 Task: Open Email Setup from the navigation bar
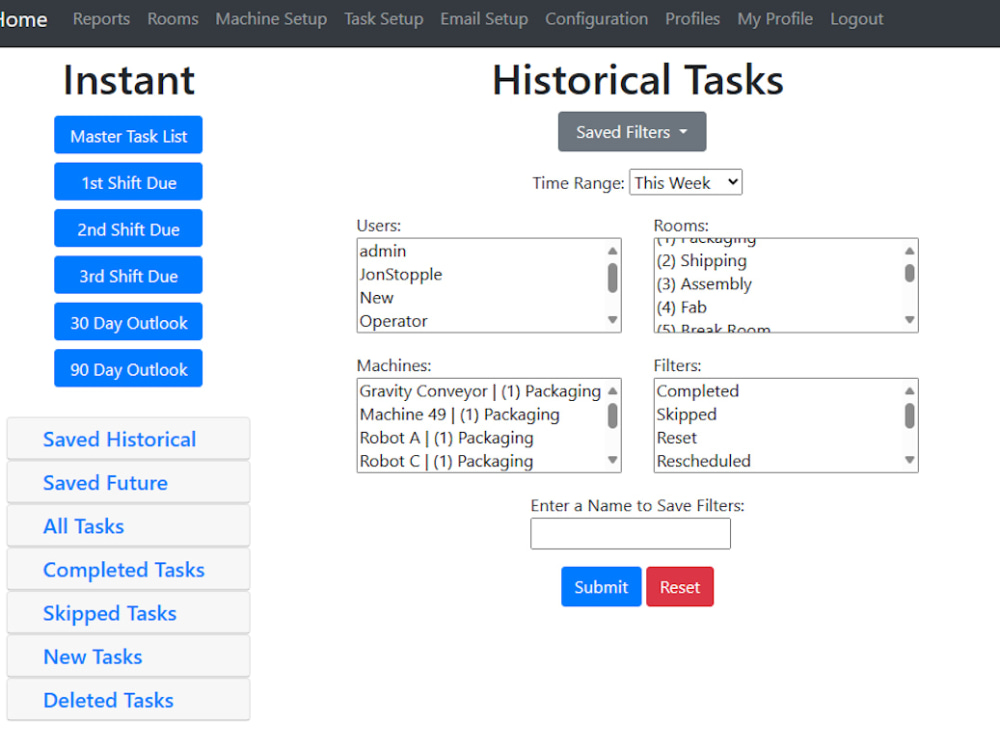[x=484, y=18]
